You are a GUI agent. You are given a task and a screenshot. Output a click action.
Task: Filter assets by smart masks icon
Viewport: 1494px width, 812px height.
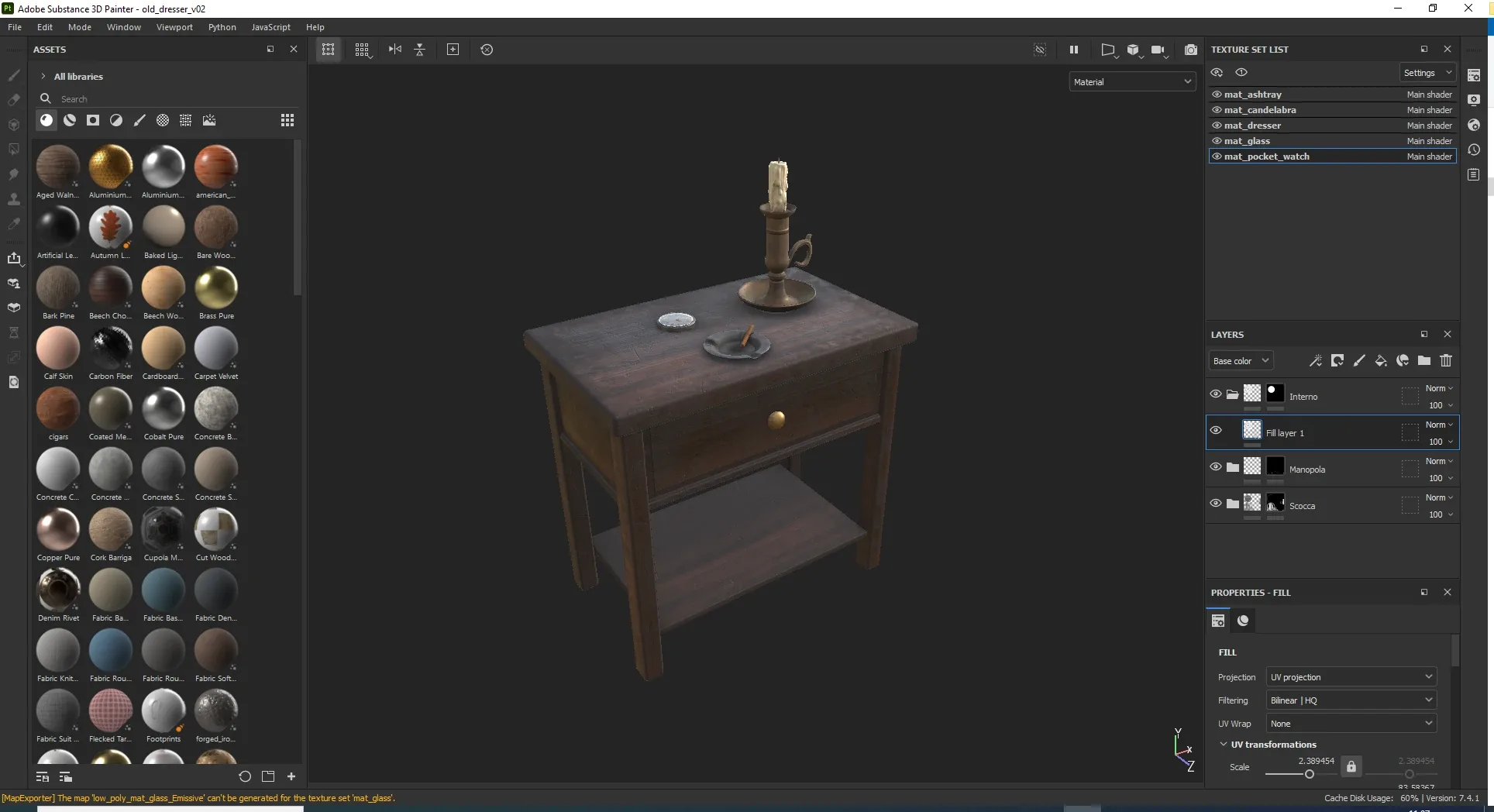[x=93, y=120]
